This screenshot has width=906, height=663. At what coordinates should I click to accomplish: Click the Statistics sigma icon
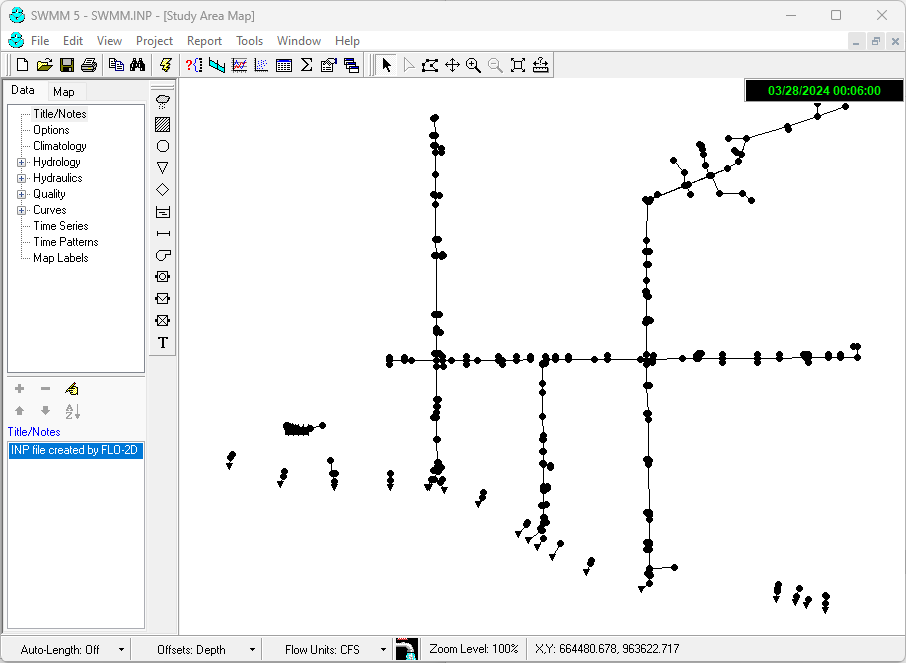point(306,65)
